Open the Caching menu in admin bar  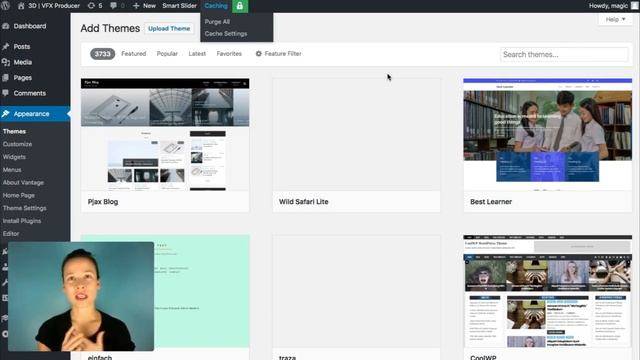[216, 6]
